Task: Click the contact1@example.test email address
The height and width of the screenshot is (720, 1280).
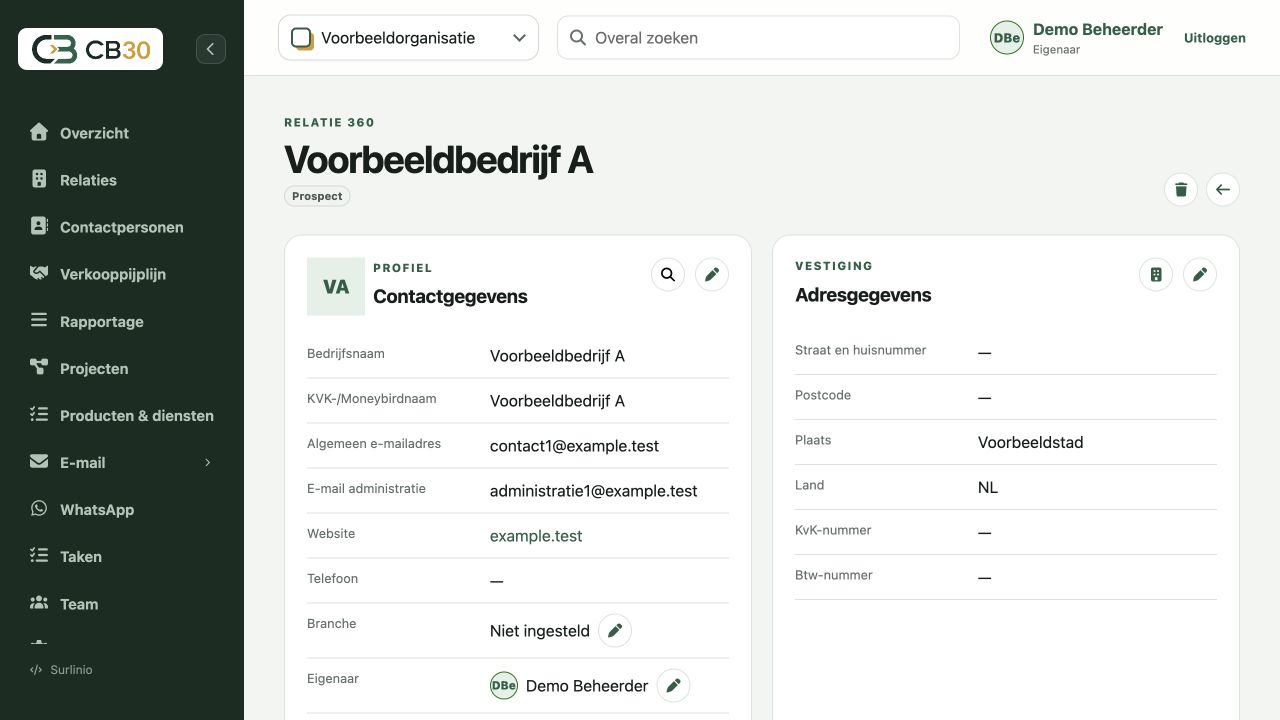Action: [x=574, y=446]
